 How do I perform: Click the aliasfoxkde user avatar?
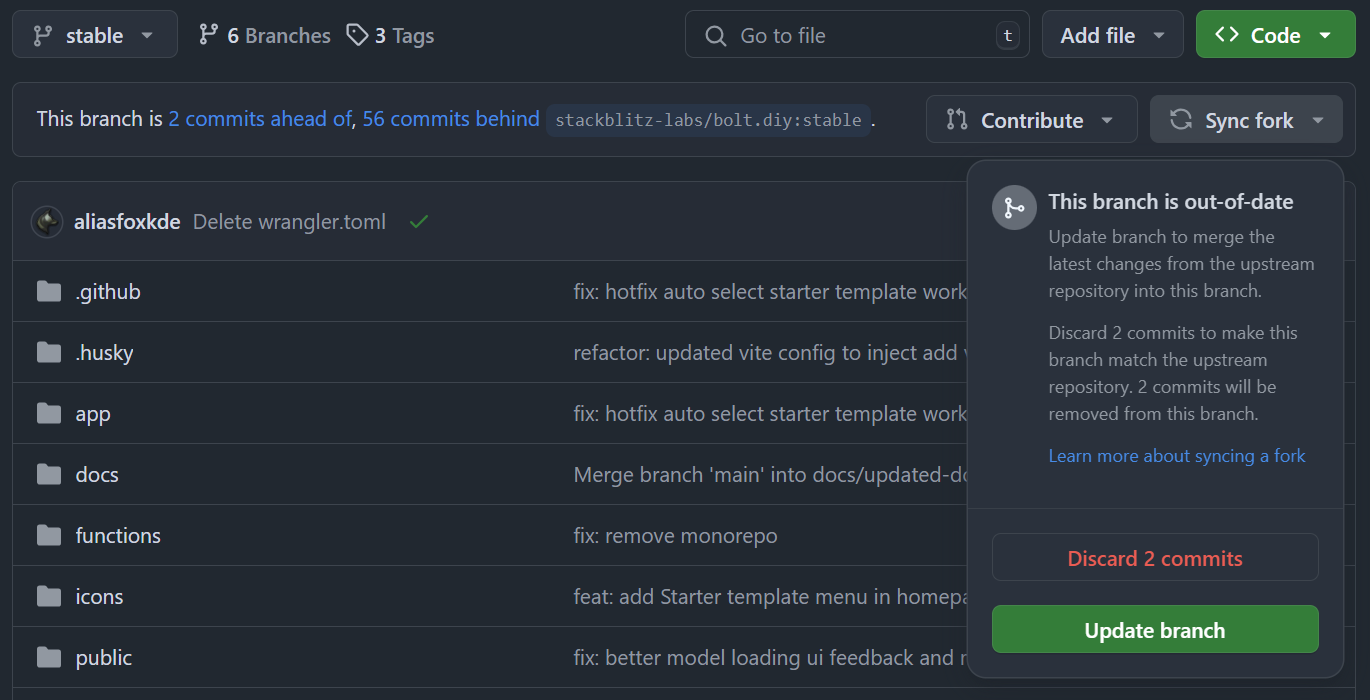point(47,222)
